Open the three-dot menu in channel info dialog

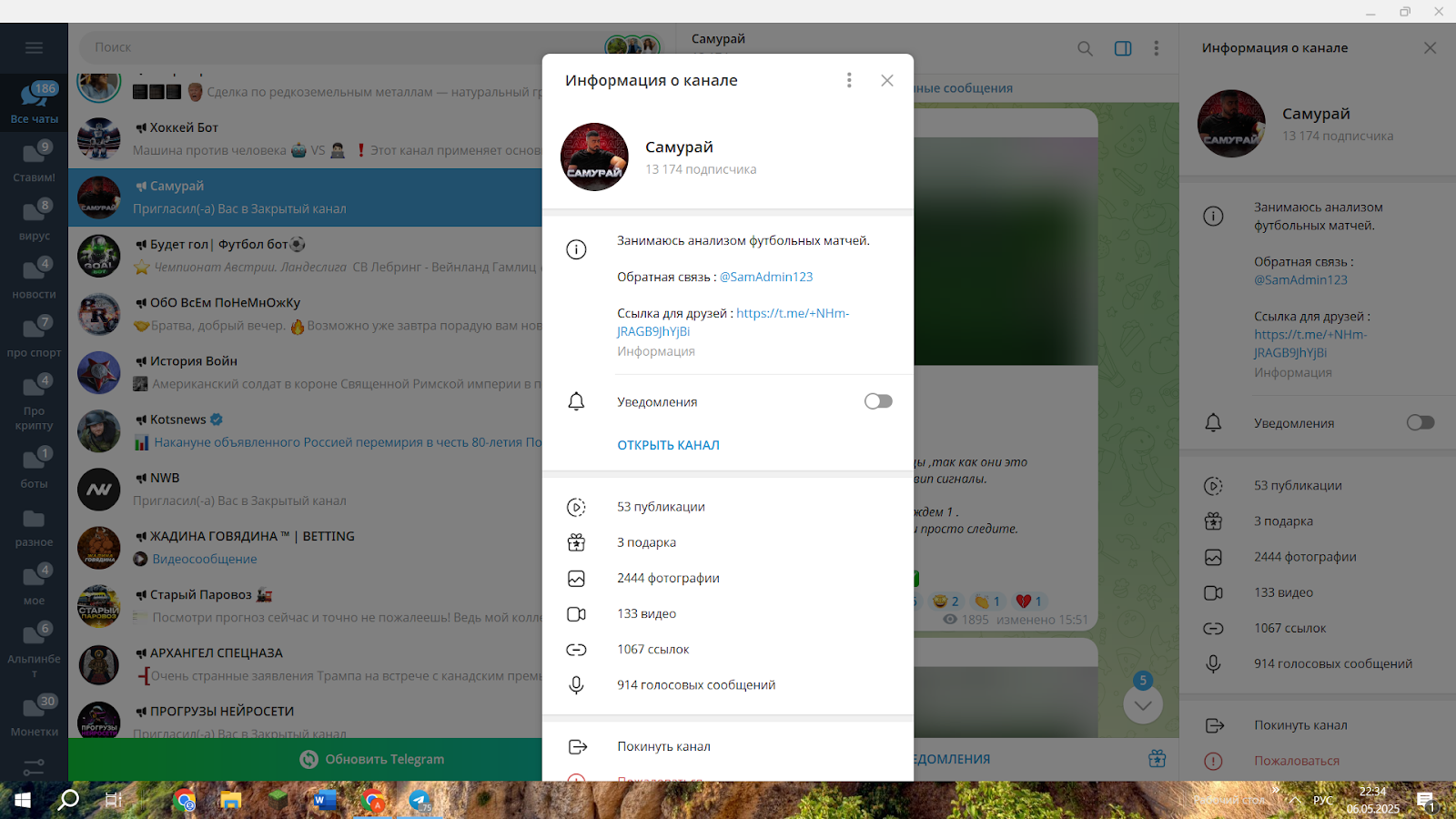pyautogui.click(x=849, y=80)
